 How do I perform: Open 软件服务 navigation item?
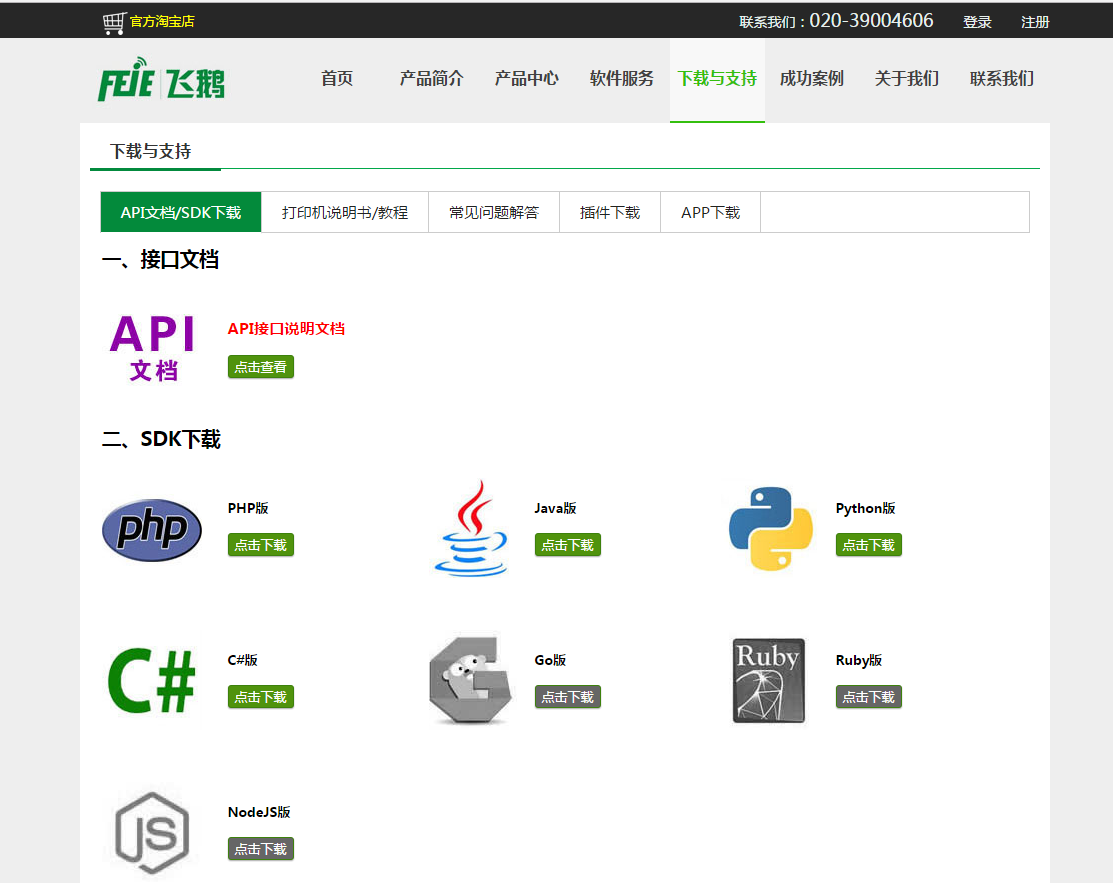(x=621, y=79)
